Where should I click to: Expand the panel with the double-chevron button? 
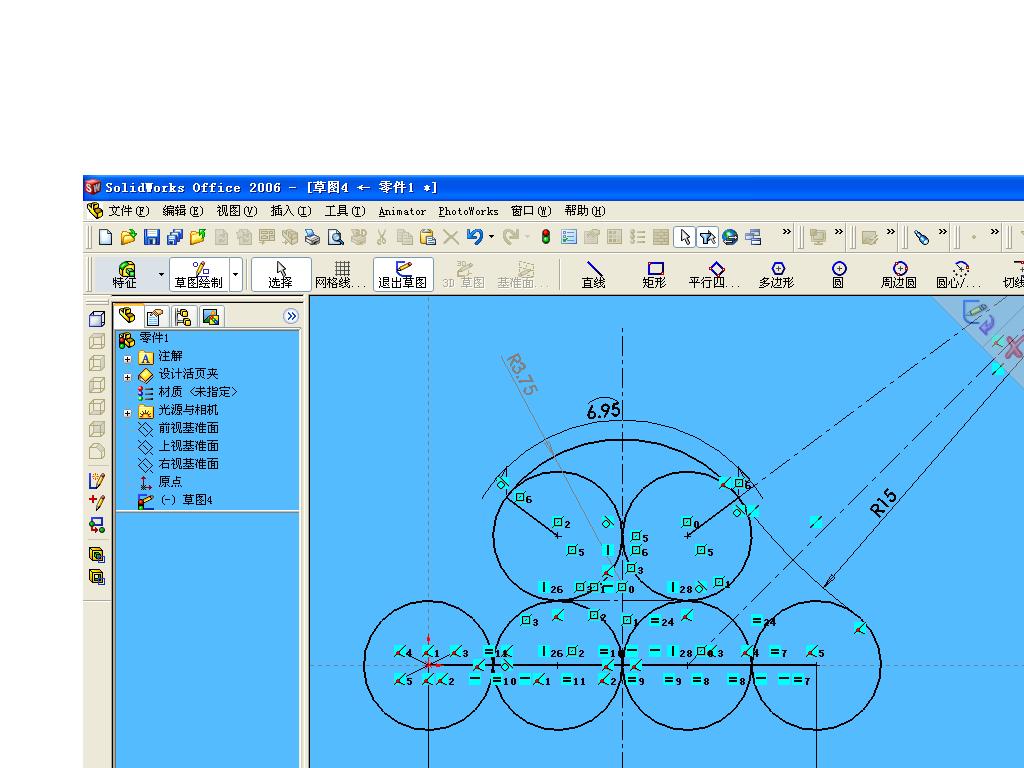pos(291,316)
